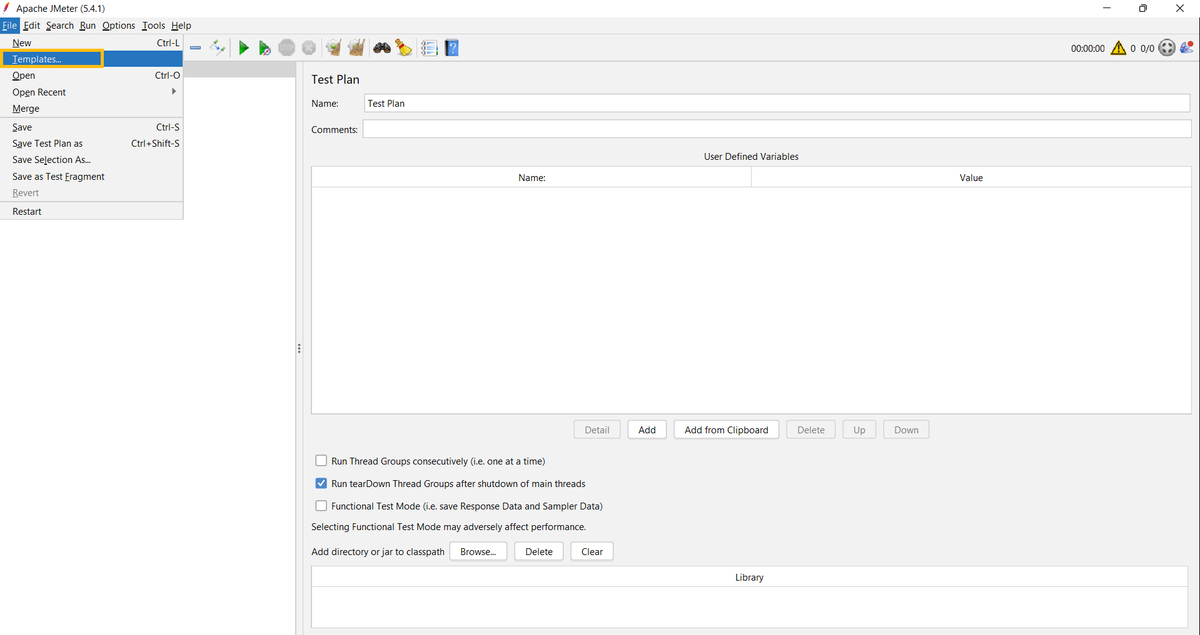1200x635 pixels.
Task: Click the 0/0 active threads counter
Action: (1147, 48)
